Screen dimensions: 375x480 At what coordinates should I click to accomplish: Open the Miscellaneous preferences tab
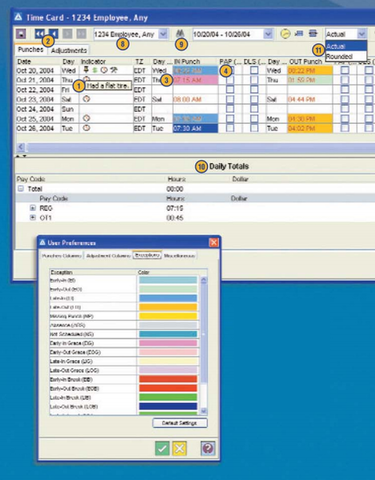point(179,256)
